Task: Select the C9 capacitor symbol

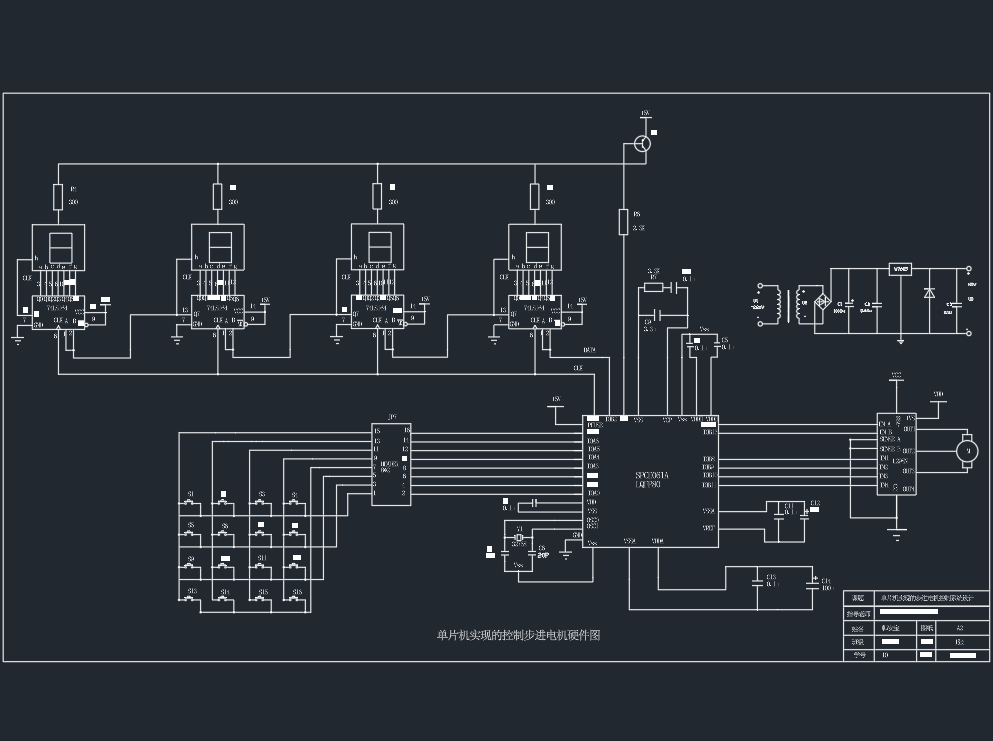Action: [659, 315]
